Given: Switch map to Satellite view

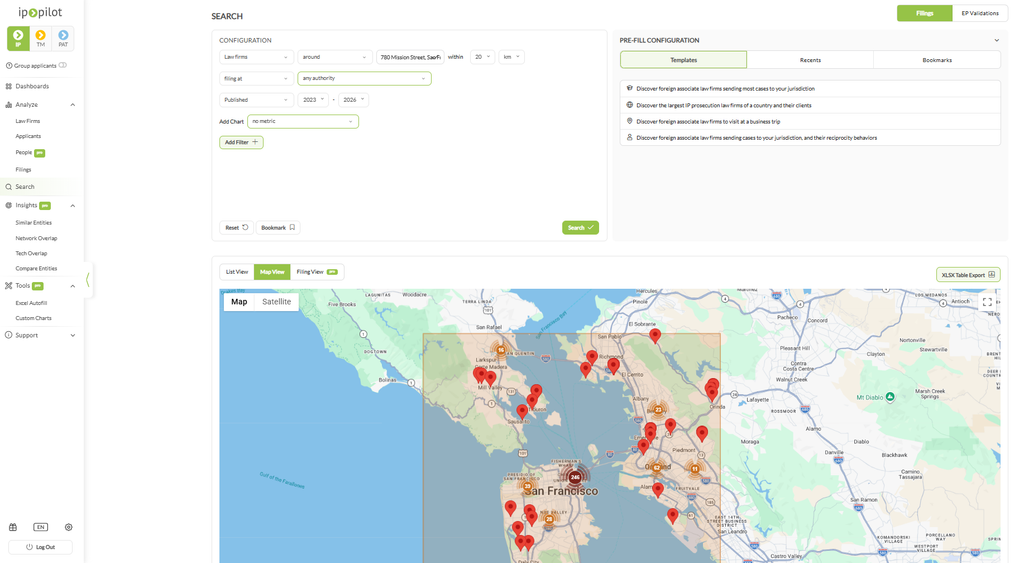Looking at the screenshot, I should click(x=276, y=302).
